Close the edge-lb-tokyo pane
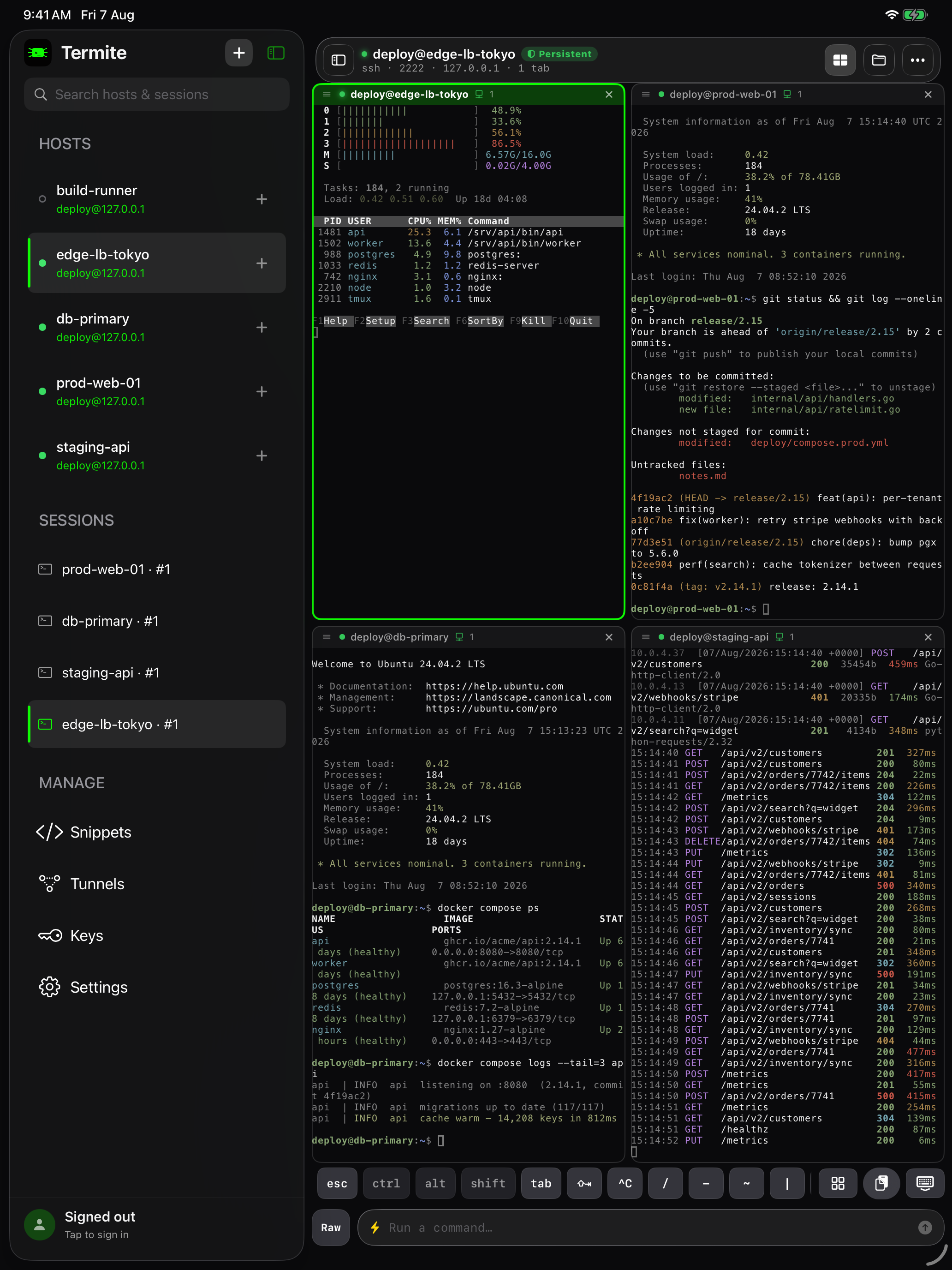This screenshot has width=952, height=1270. pos(609,94)
